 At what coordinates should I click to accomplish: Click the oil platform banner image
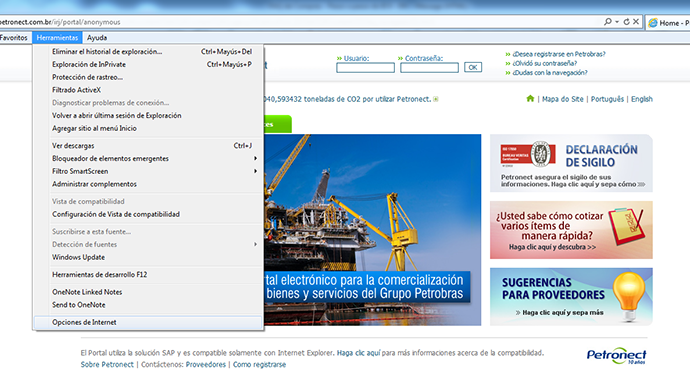(x=372, y=230)
